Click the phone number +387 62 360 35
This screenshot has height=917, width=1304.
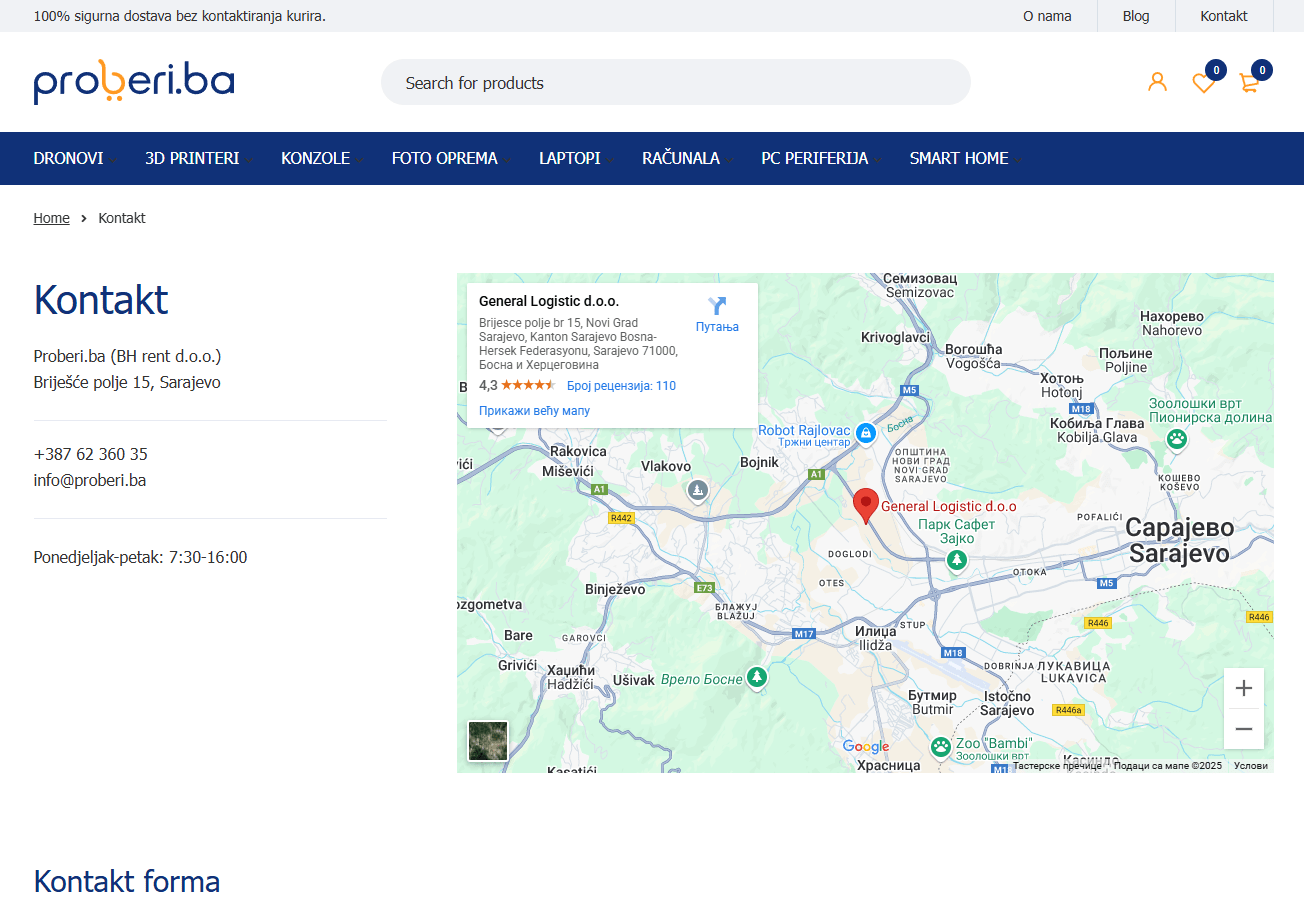pyautogui.click(x=91, y=454)
